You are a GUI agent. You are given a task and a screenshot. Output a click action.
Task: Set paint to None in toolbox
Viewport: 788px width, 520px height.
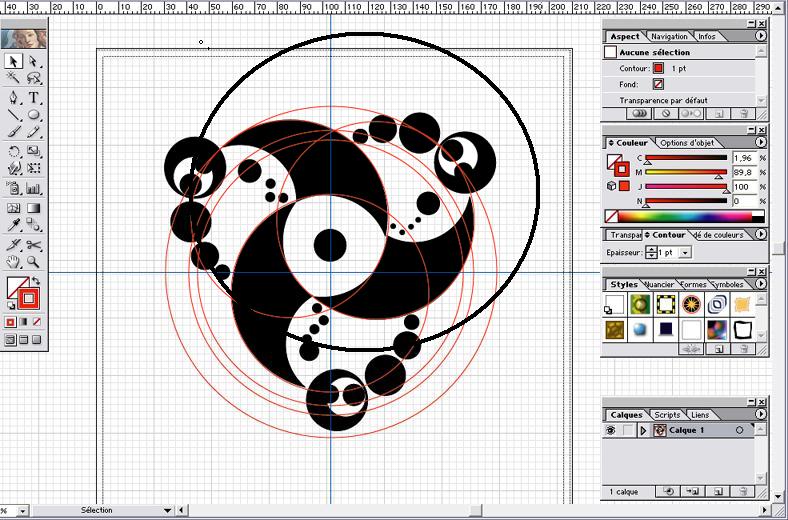(36, 322)
